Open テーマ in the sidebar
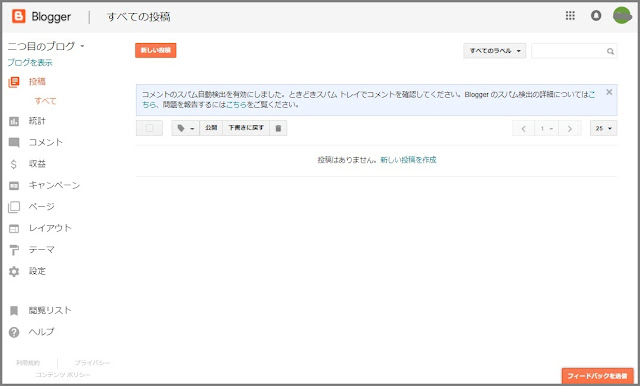 (x=42, y=250)
